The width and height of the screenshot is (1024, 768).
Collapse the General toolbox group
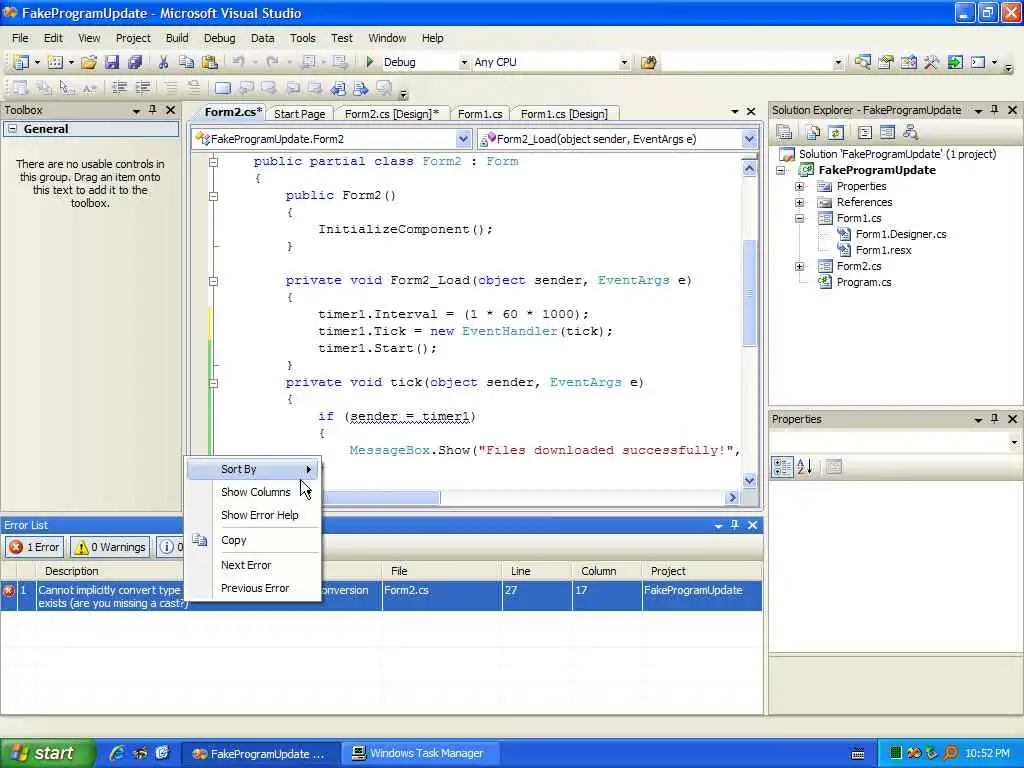(x=12, y=129)
